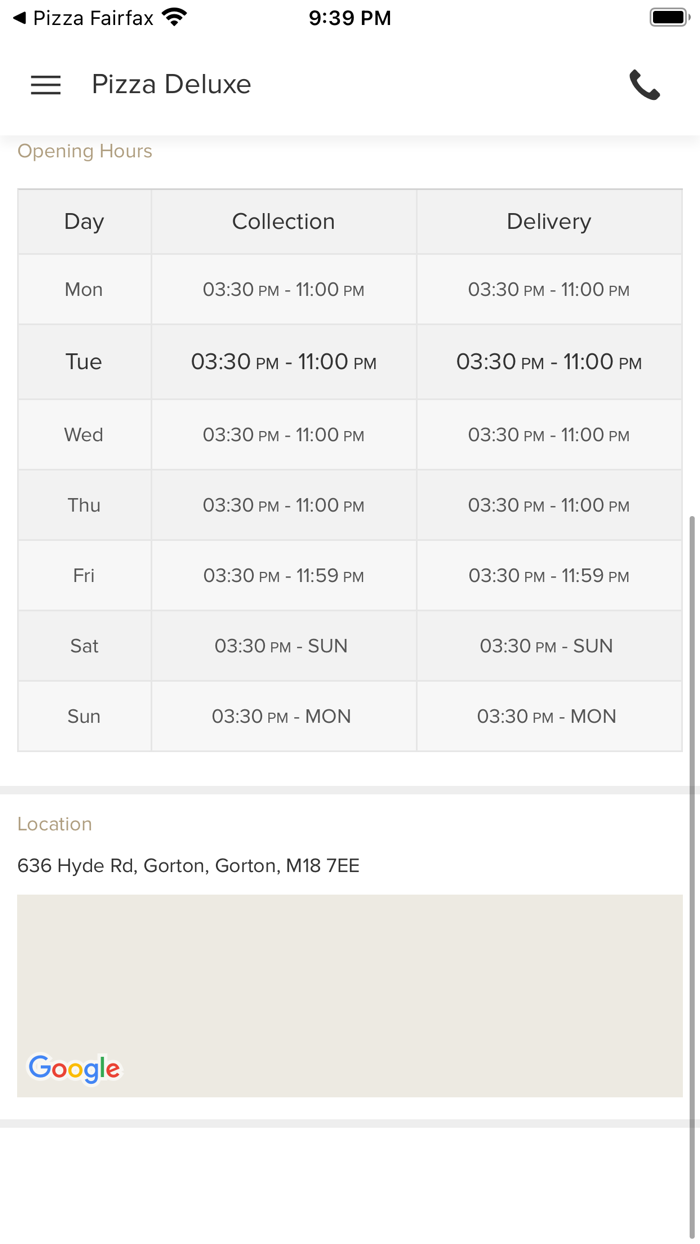Open the hamburger menu
This screenshot has height=1244, width=700.
(x=46, y=85)
